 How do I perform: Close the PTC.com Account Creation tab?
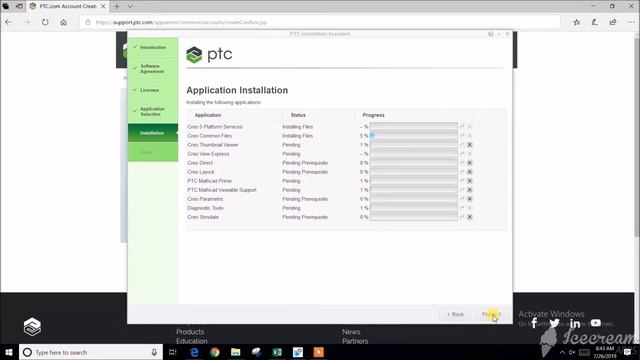tap(103, 7)
